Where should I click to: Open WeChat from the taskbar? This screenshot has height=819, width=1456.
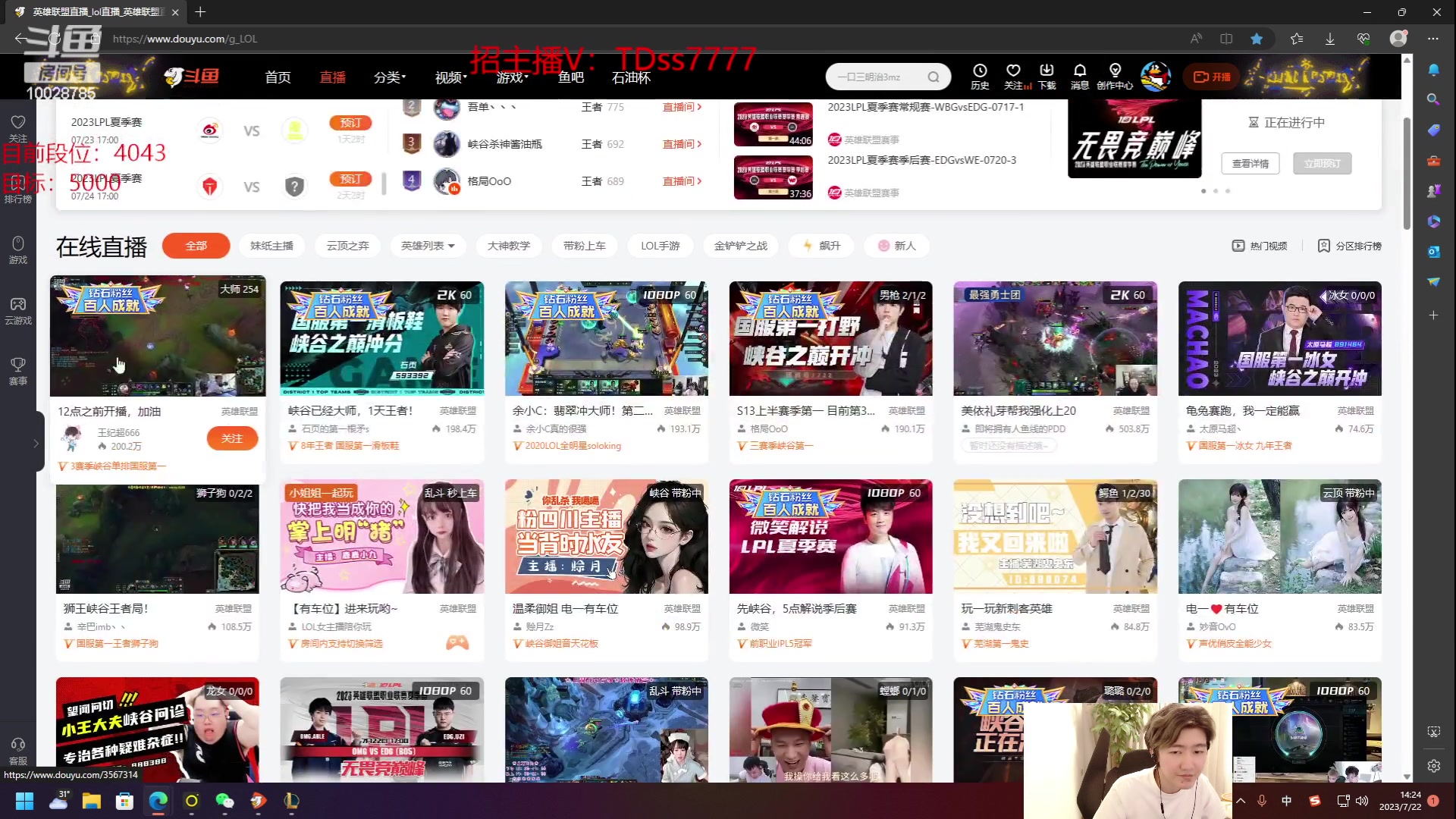(225, 801)
